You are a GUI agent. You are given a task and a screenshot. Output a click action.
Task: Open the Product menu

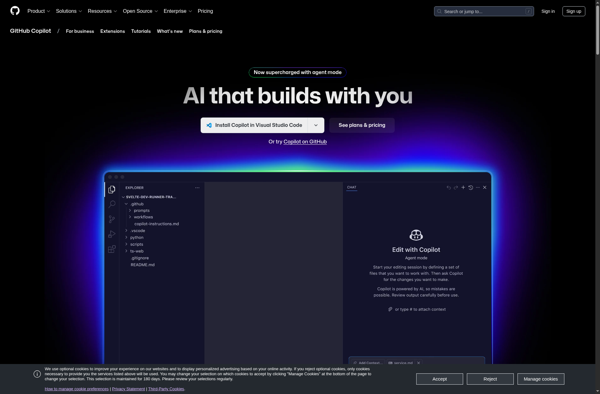pyautogui.click(x=38, y=11)
